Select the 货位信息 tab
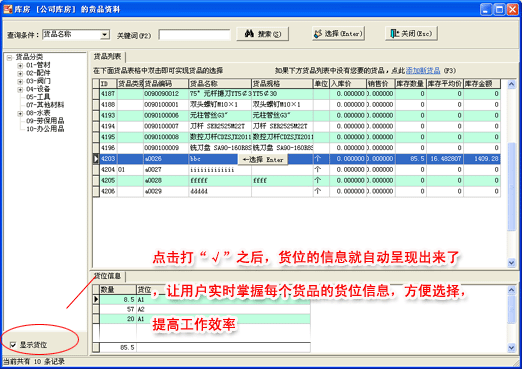The height and width of the screenshot is (369, 522). coord(107,276)
